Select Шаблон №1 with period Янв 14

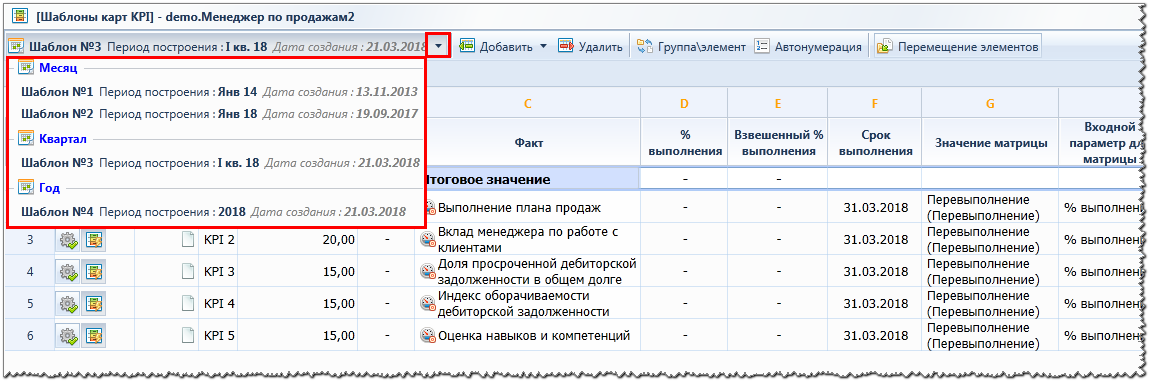point(219,92)
